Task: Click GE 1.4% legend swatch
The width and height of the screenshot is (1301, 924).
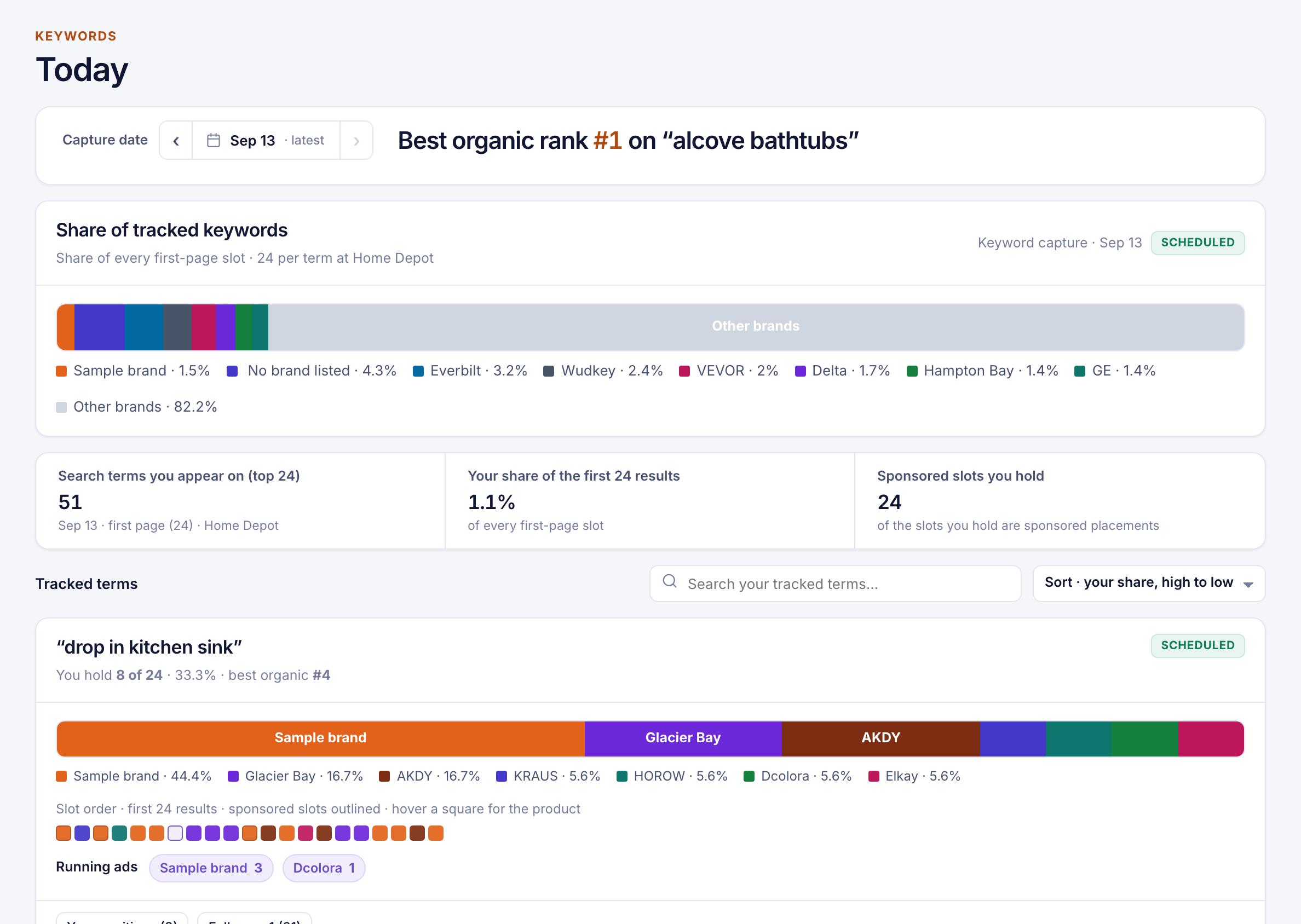Action: [x=1080, y=371]
